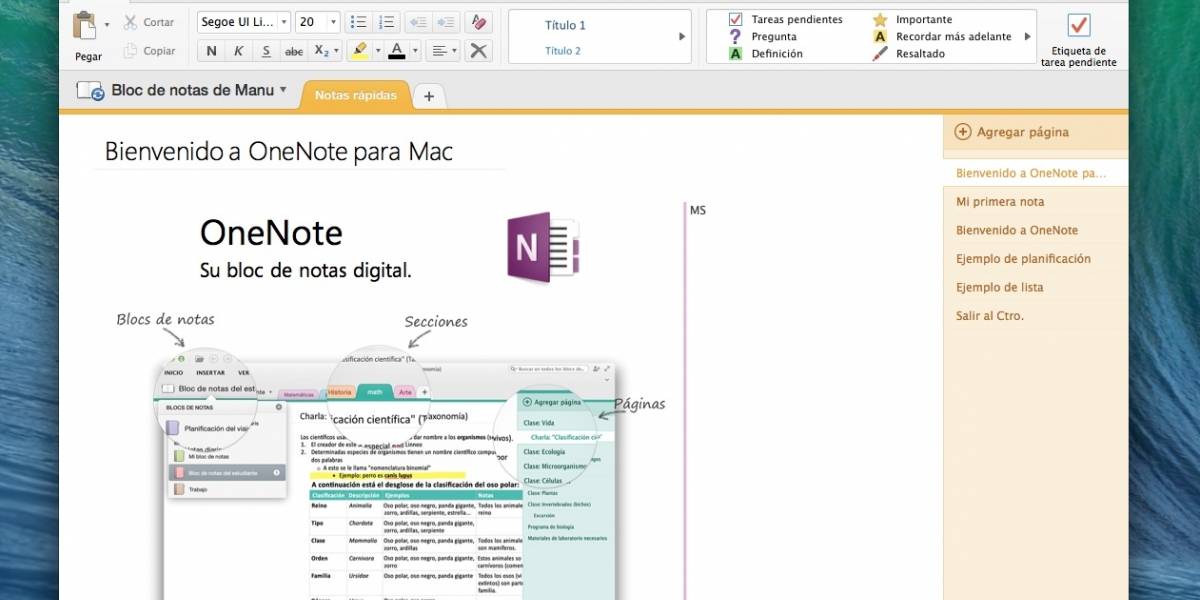Select the Pregunta tag
The height and width of the screenshot is (600, 1200).
coord(762,36)
